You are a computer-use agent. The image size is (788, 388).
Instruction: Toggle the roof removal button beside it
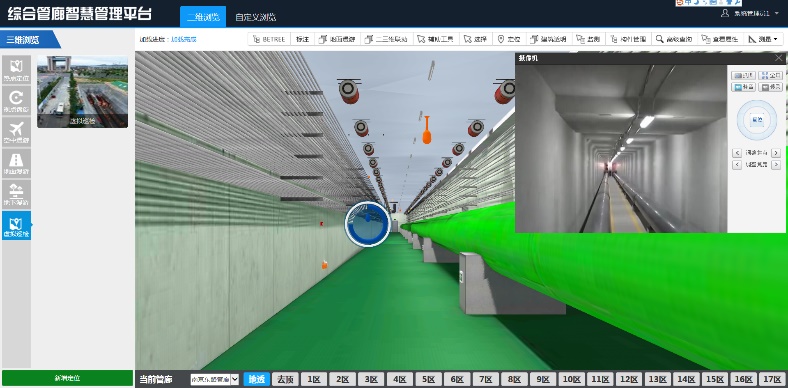click(x=285, y=379)
